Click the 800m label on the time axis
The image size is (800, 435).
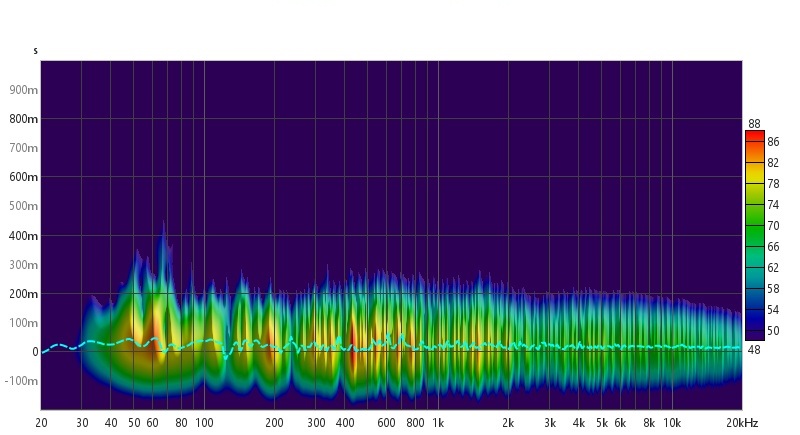23,119
